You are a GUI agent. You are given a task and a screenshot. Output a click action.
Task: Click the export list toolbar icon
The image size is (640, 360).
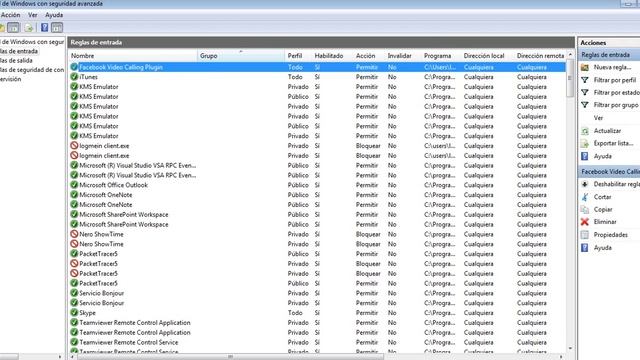click(29, 27)
